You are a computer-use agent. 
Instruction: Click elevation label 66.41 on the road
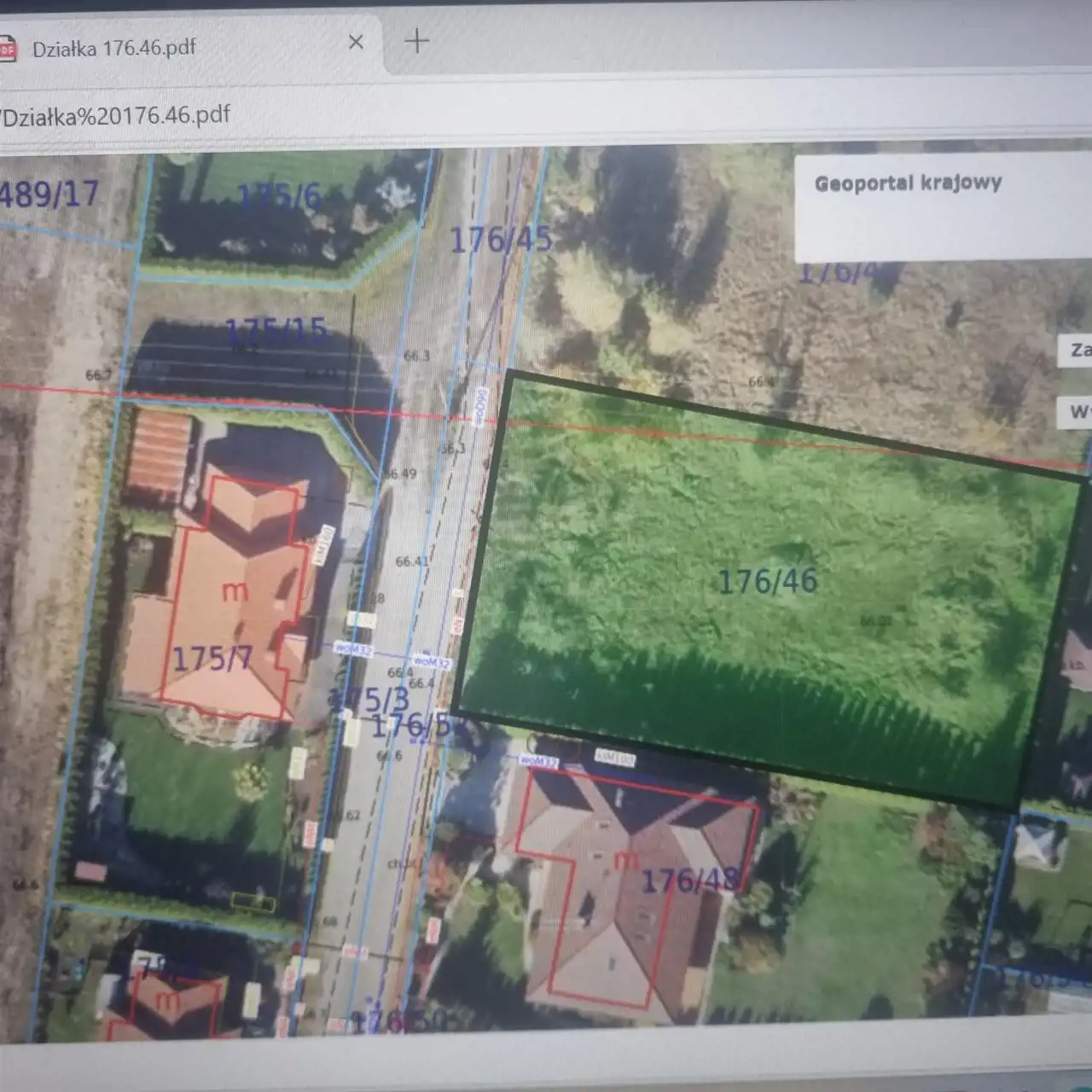coord(412,561)
